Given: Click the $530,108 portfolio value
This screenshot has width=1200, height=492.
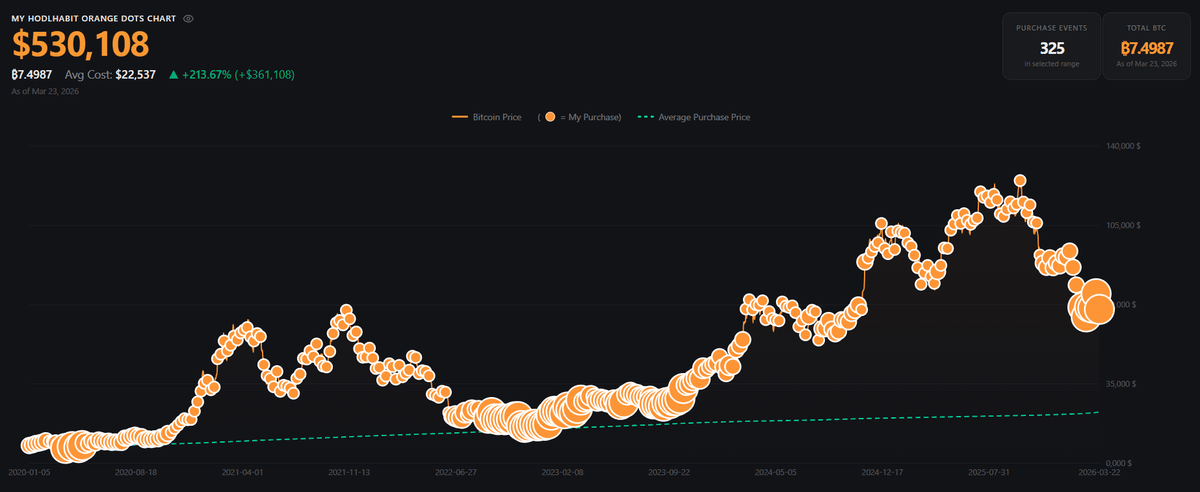Looking at the screenshot, I should coord(80,45).
